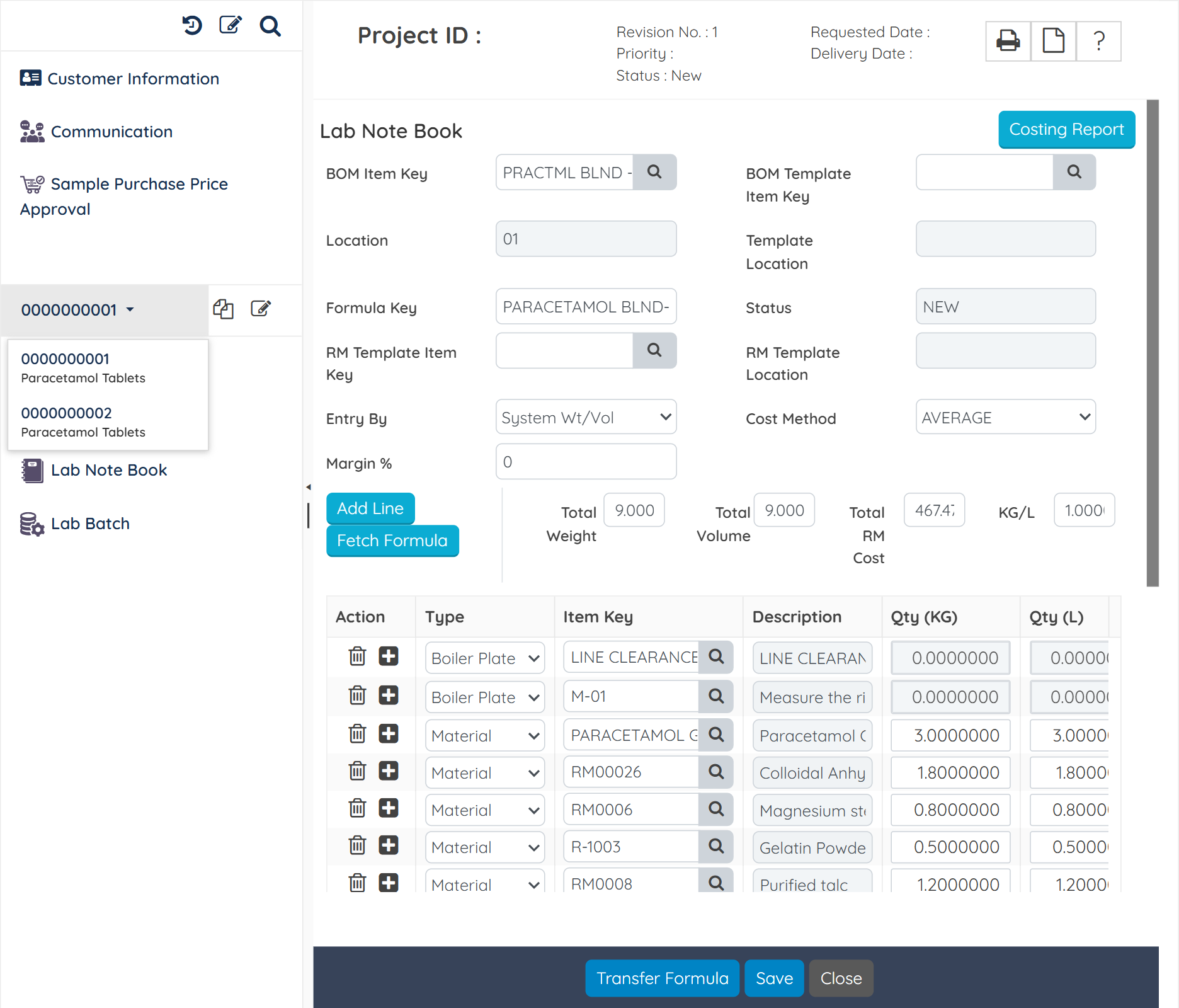Open the Entry By dropdown

tap(586, 417)
